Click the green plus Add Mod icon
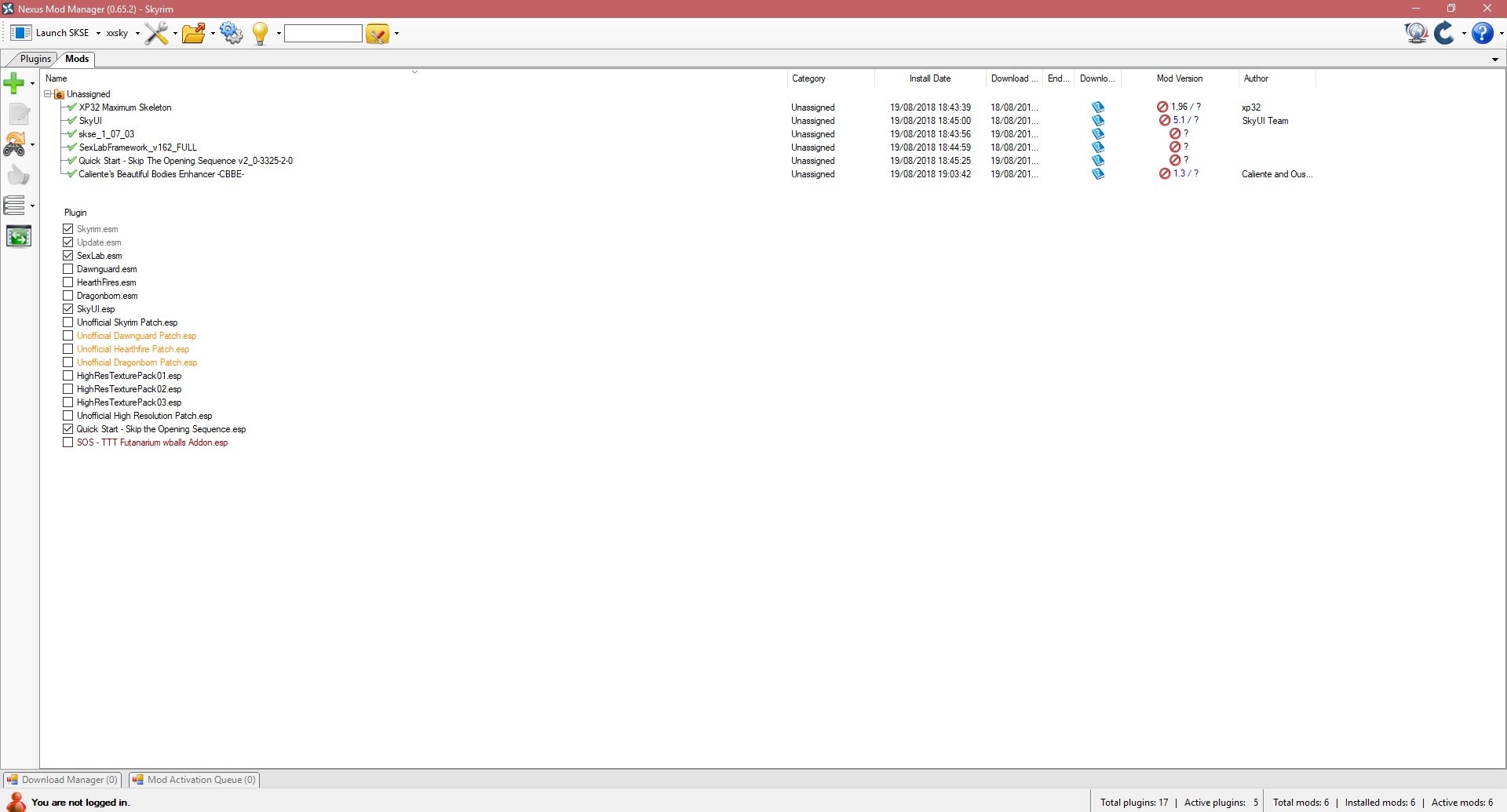 tap(14, 82)
